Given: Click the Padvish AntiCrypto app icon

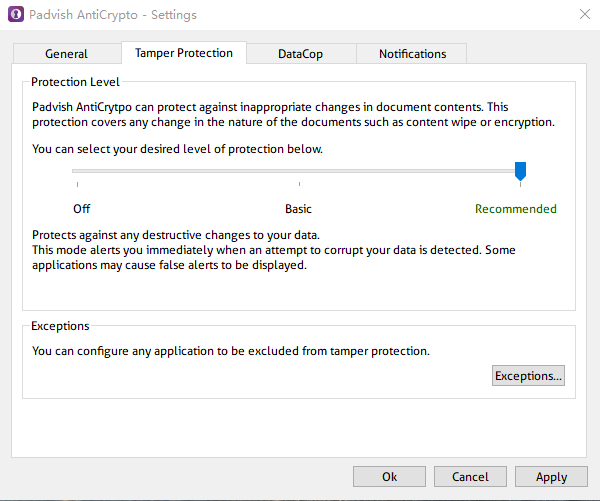Looking at the screenshot, I should (16, 15).
